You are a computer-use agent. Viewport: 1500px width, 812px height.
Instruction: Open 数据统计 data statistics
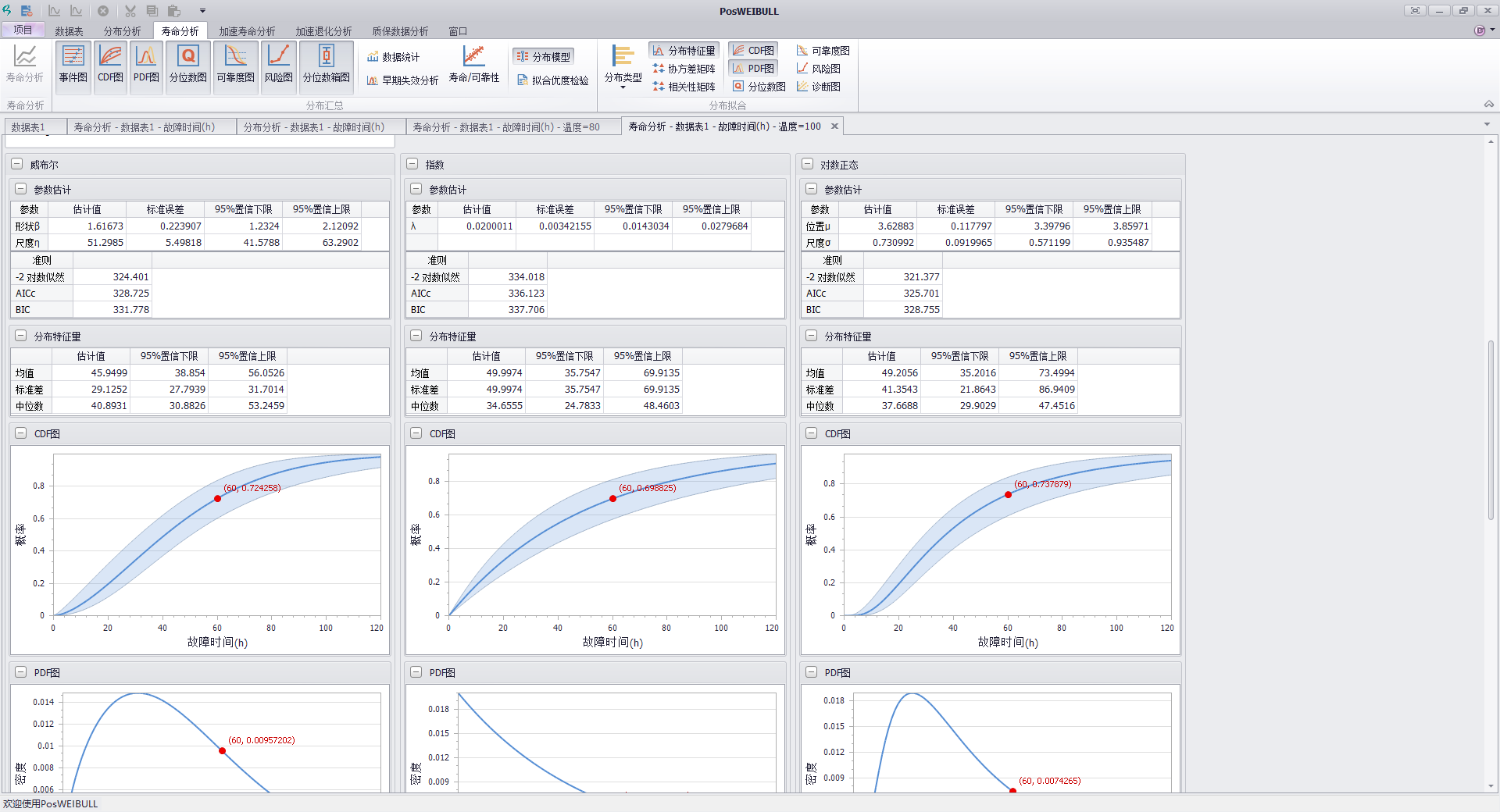394,57
